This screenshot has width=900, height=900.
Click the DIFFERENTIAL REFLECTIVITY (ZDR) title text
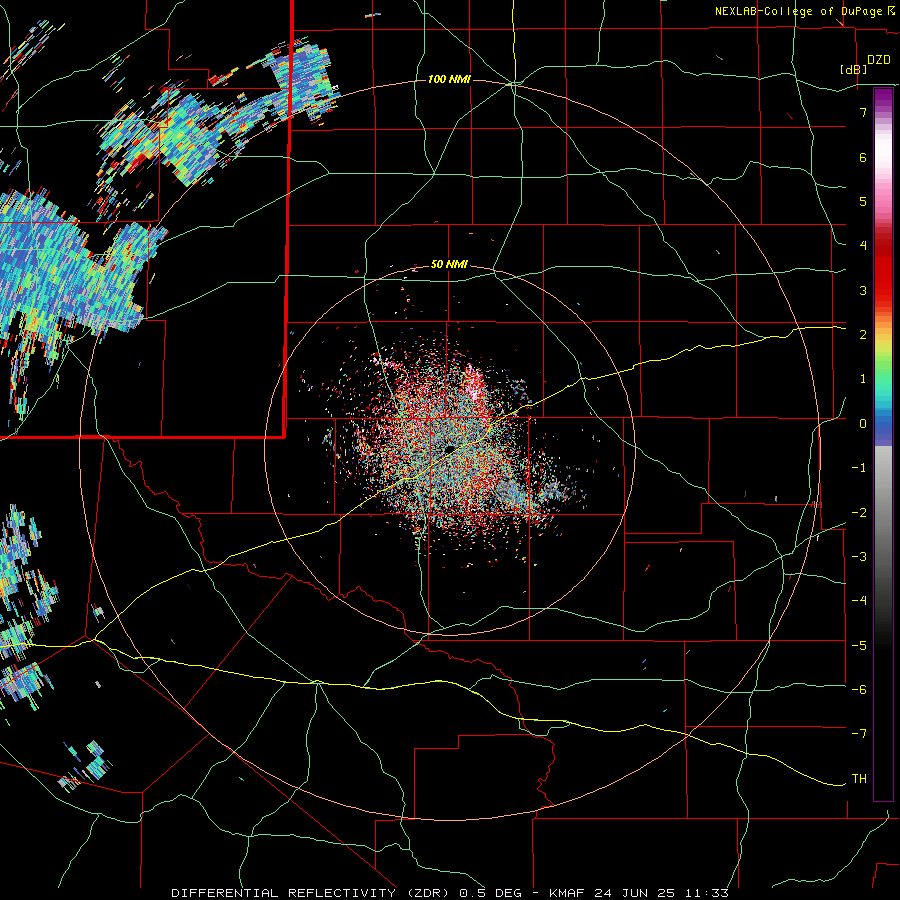tap(312, 893)
